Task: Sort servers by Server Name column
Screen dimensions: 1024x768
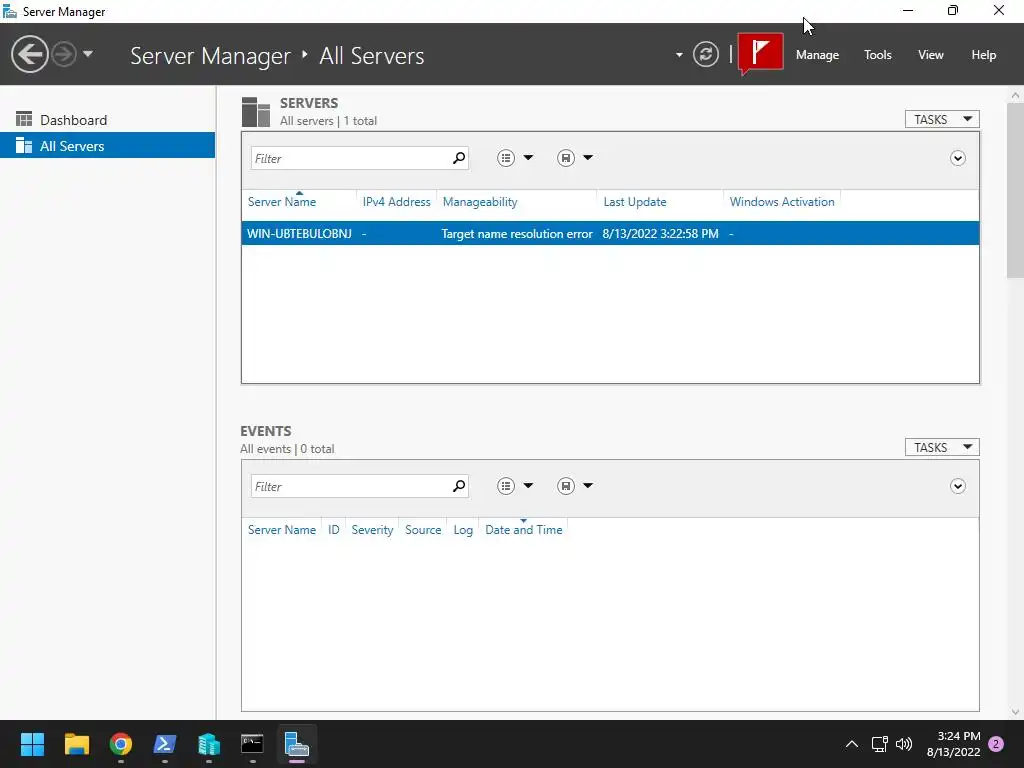Action: tap(281, 202)
